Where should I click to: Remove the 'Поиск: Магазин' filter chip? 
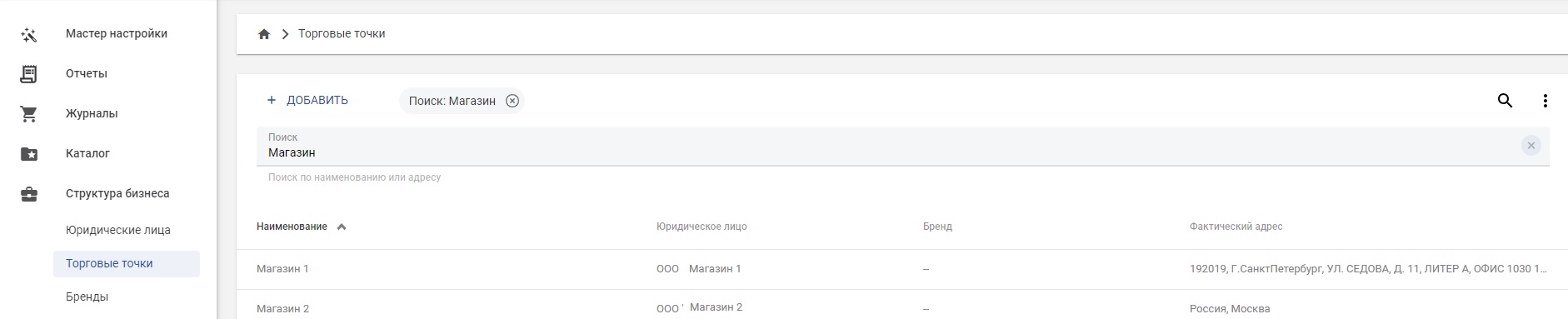pyautogui.click(x=512, y=101)
